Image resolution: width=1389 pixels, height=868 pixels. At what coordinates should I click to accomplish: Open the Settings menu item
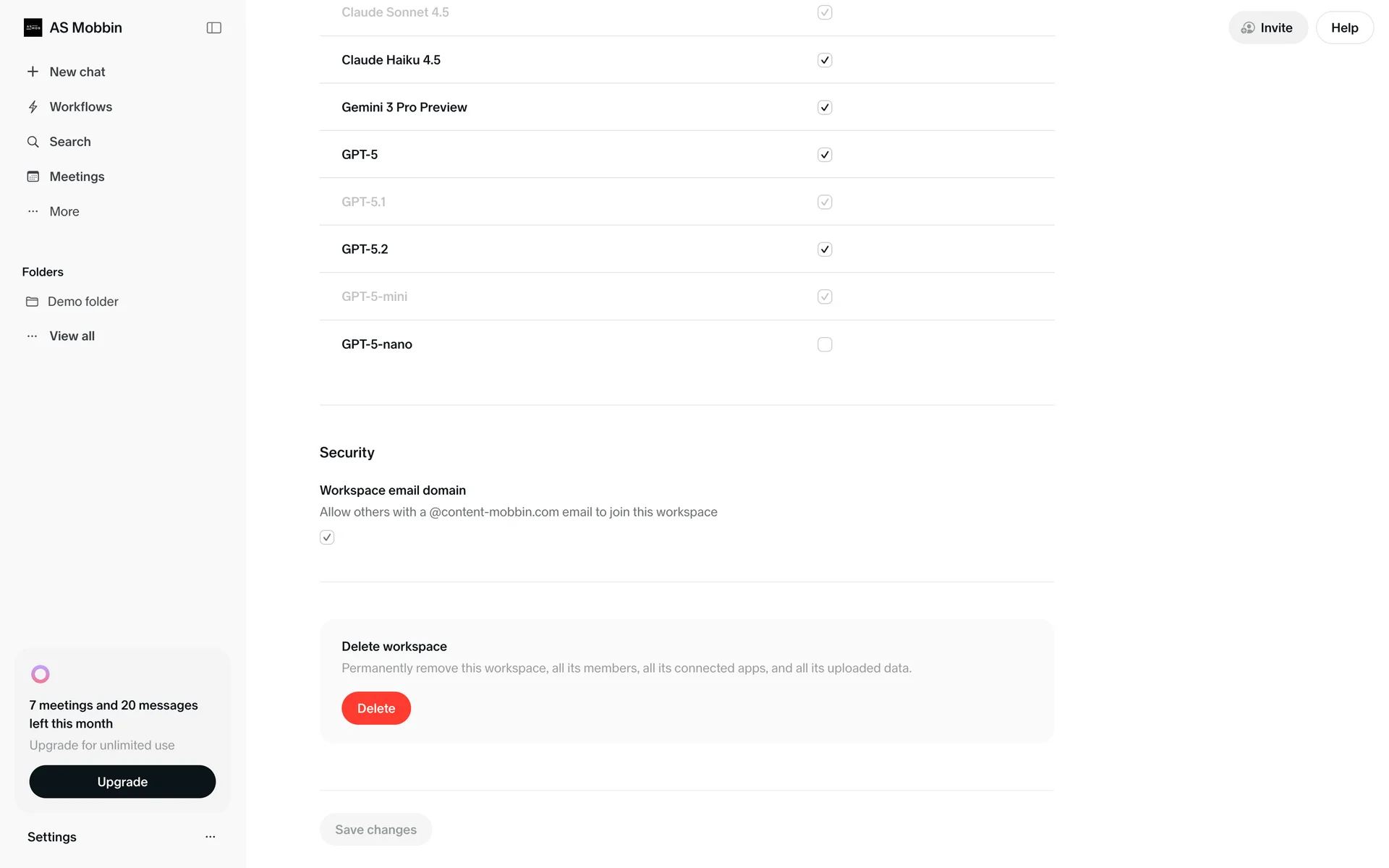[52, 837]
